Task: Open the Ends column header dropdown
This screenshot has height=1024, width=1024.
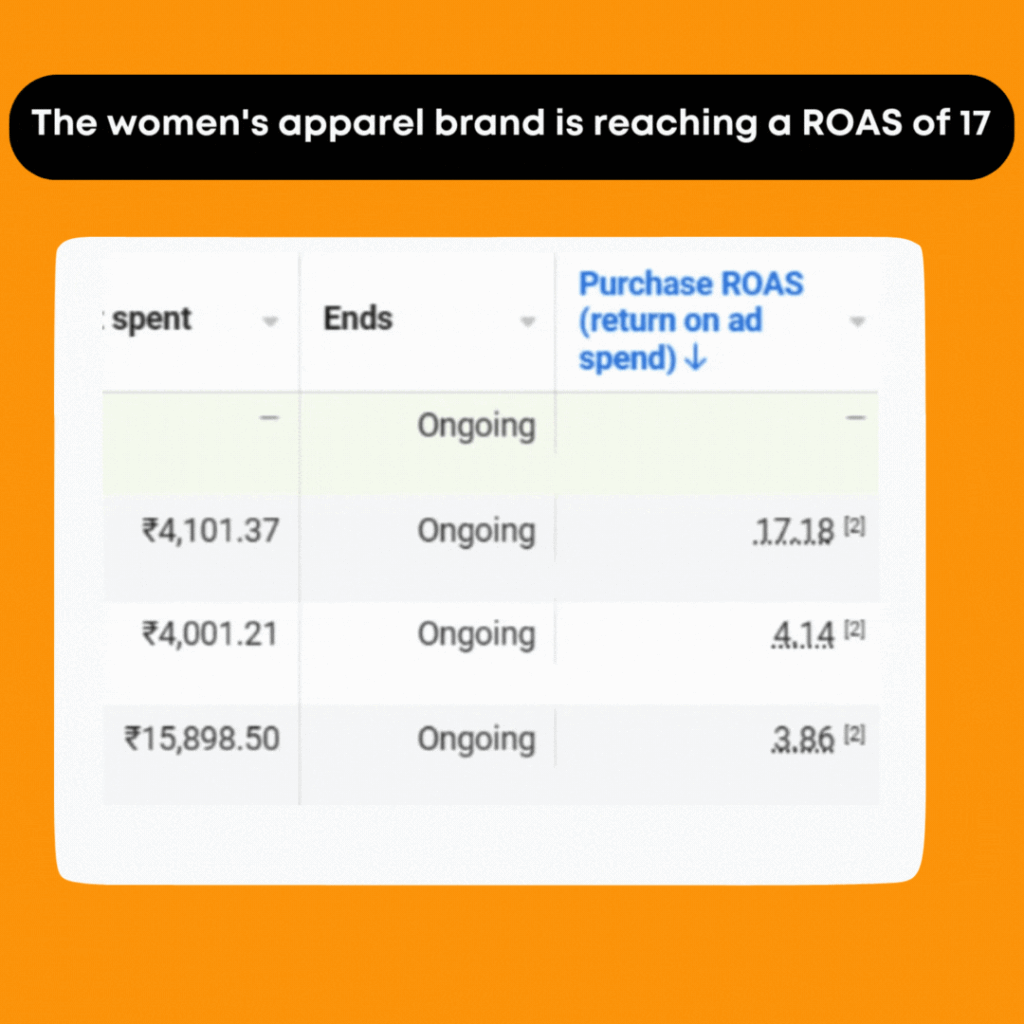Action: tap(527, 322)
